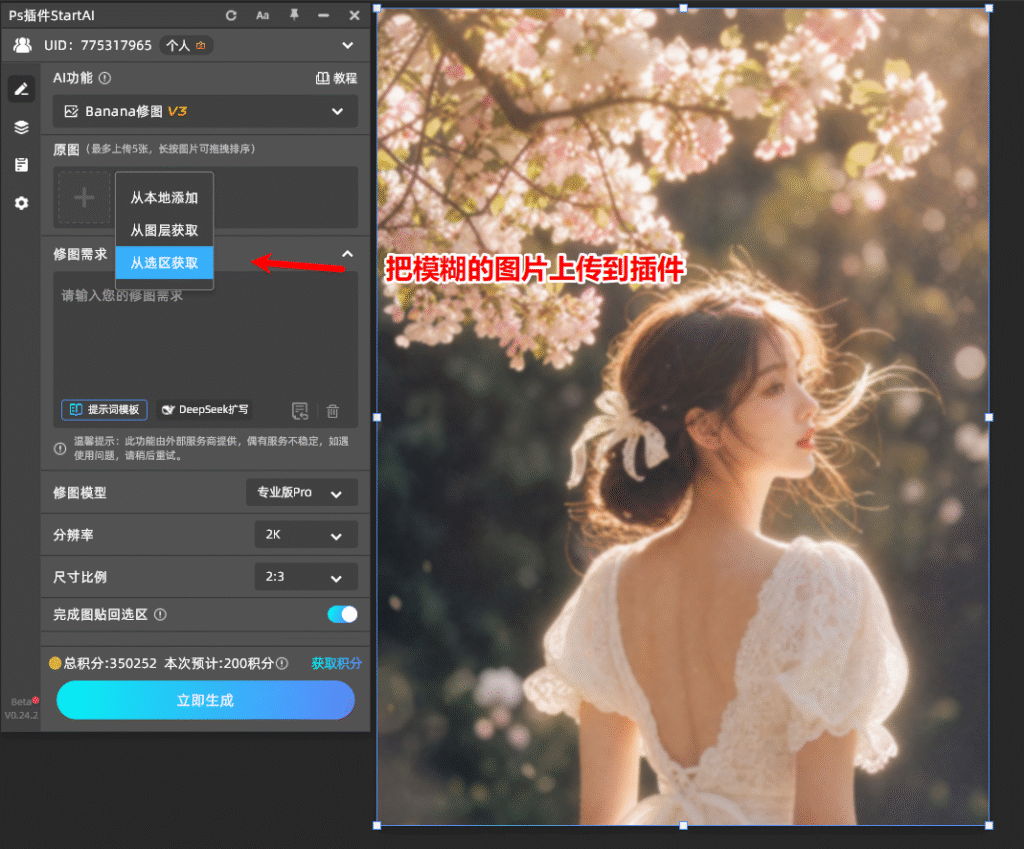The image size is (1024, 849).
Task: Click the right-middle selection handle on image
Action: tap(989, 417)
